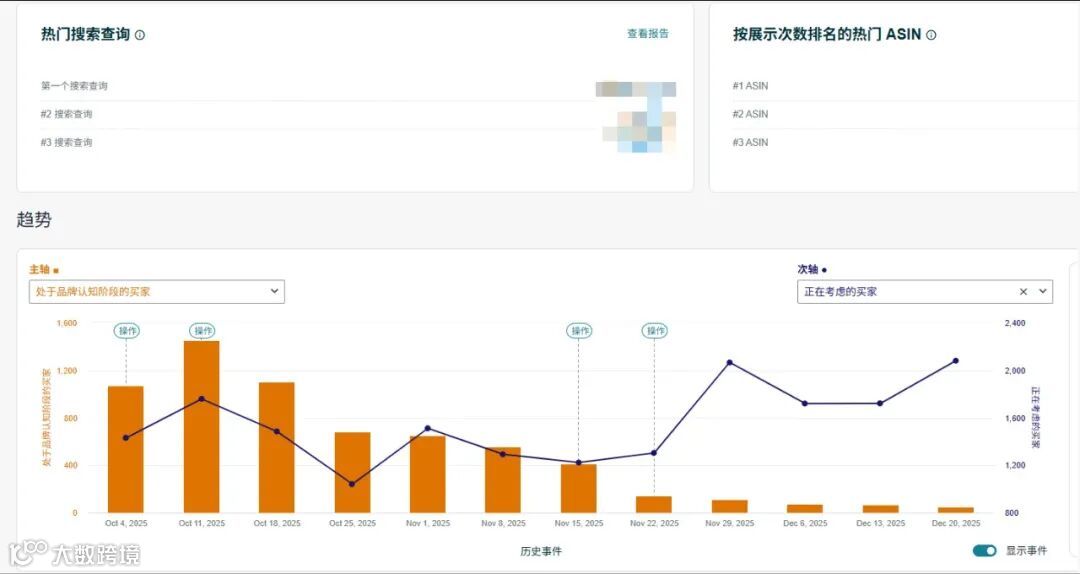Click the Nov 1, 2025 axis label

[x=428, y=524]
